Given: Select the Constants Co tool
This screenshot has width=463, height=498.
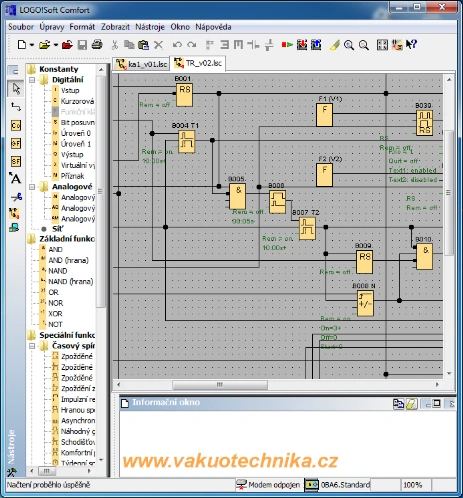Looking at the screenshot, I should (16, 125).
